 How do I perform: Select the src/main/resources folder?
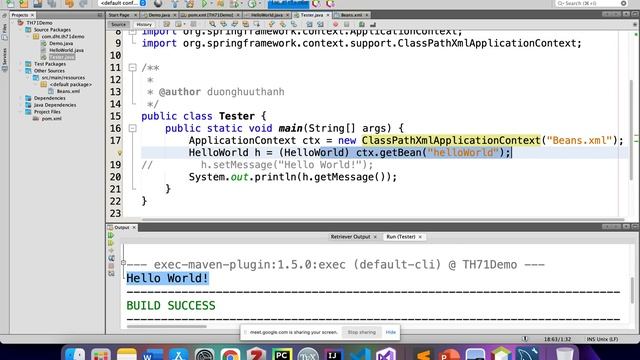click(63, 78)
